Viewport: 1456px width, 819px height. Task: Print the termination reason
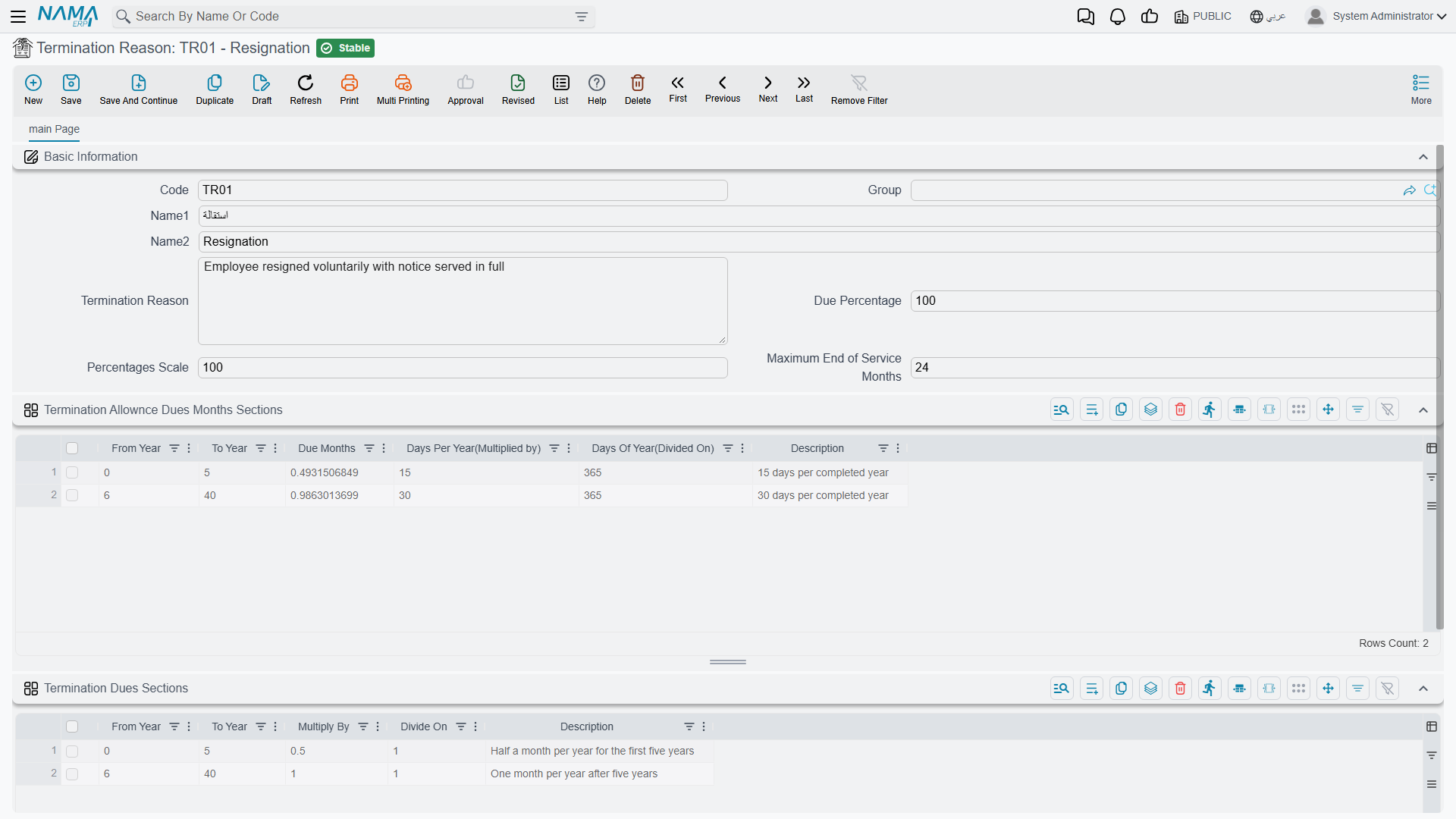point(350,89)
